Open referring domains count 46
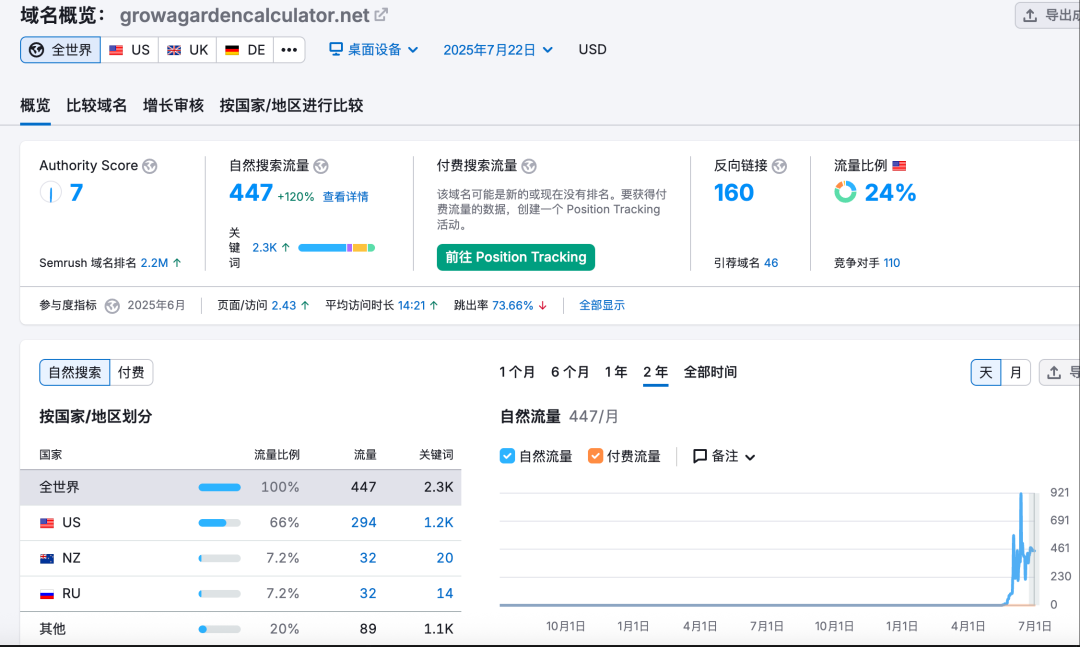This screenshot has width=1080, height=647. pyautogui.click(x=771, y=263)
